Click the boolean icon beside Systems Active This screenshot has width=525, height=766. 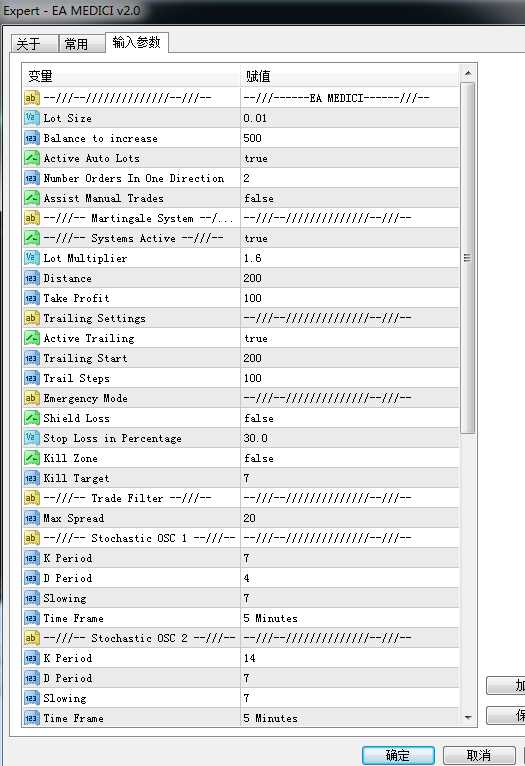(31, 238)
